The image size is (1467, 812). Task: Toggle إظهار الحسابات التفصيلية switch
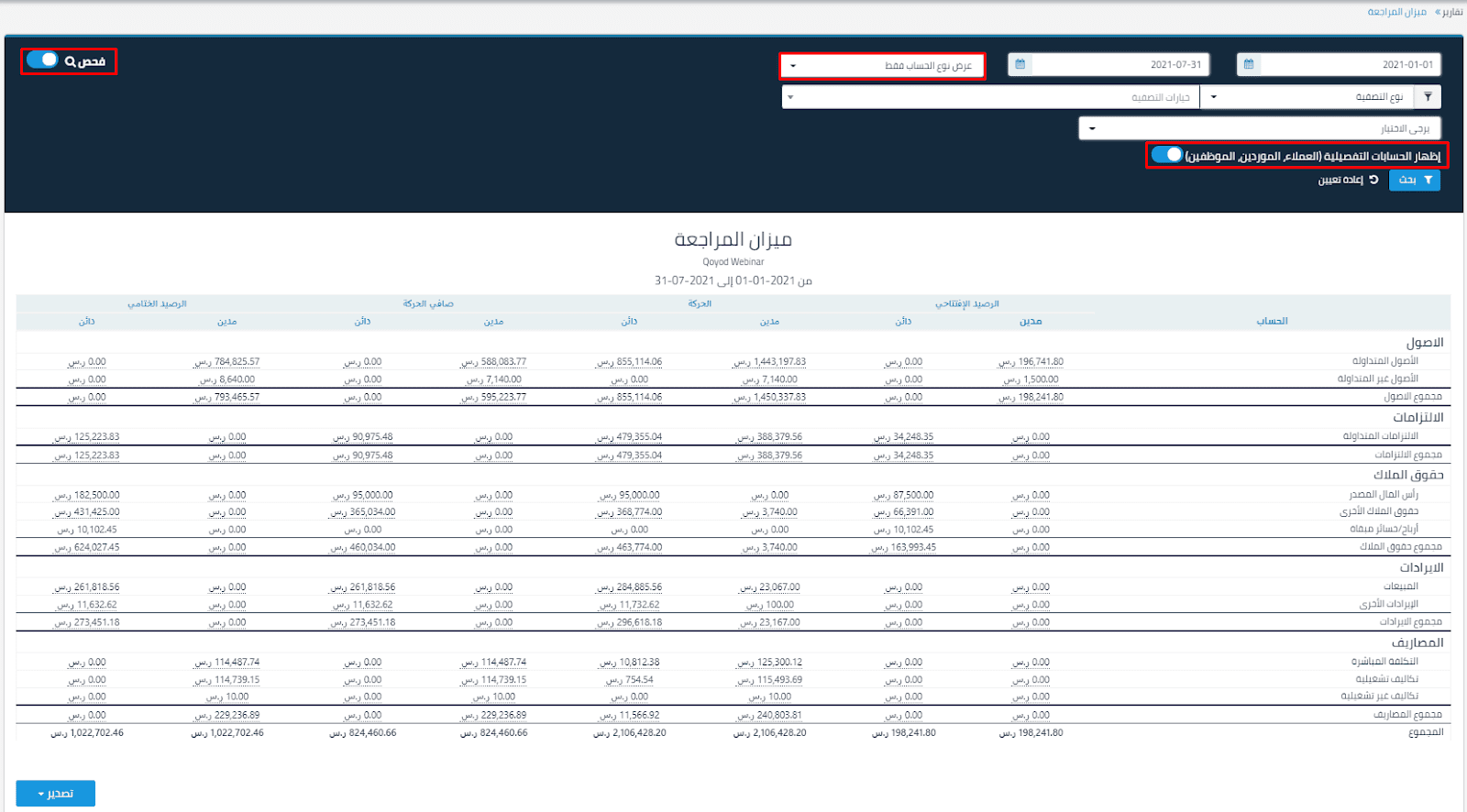pyautogui.click(x=1167, y=155)
